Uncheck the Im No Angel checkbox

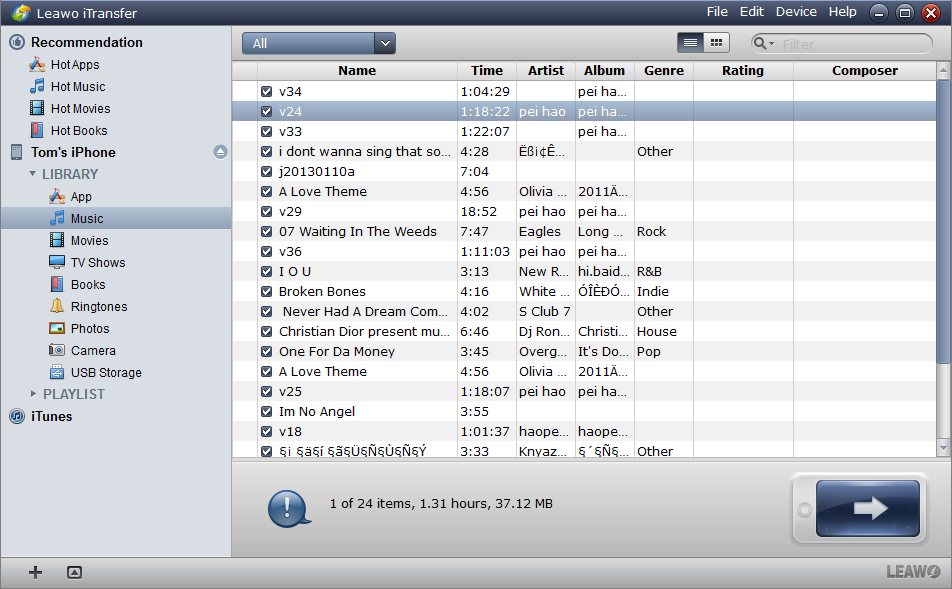(x=267, y=412)
